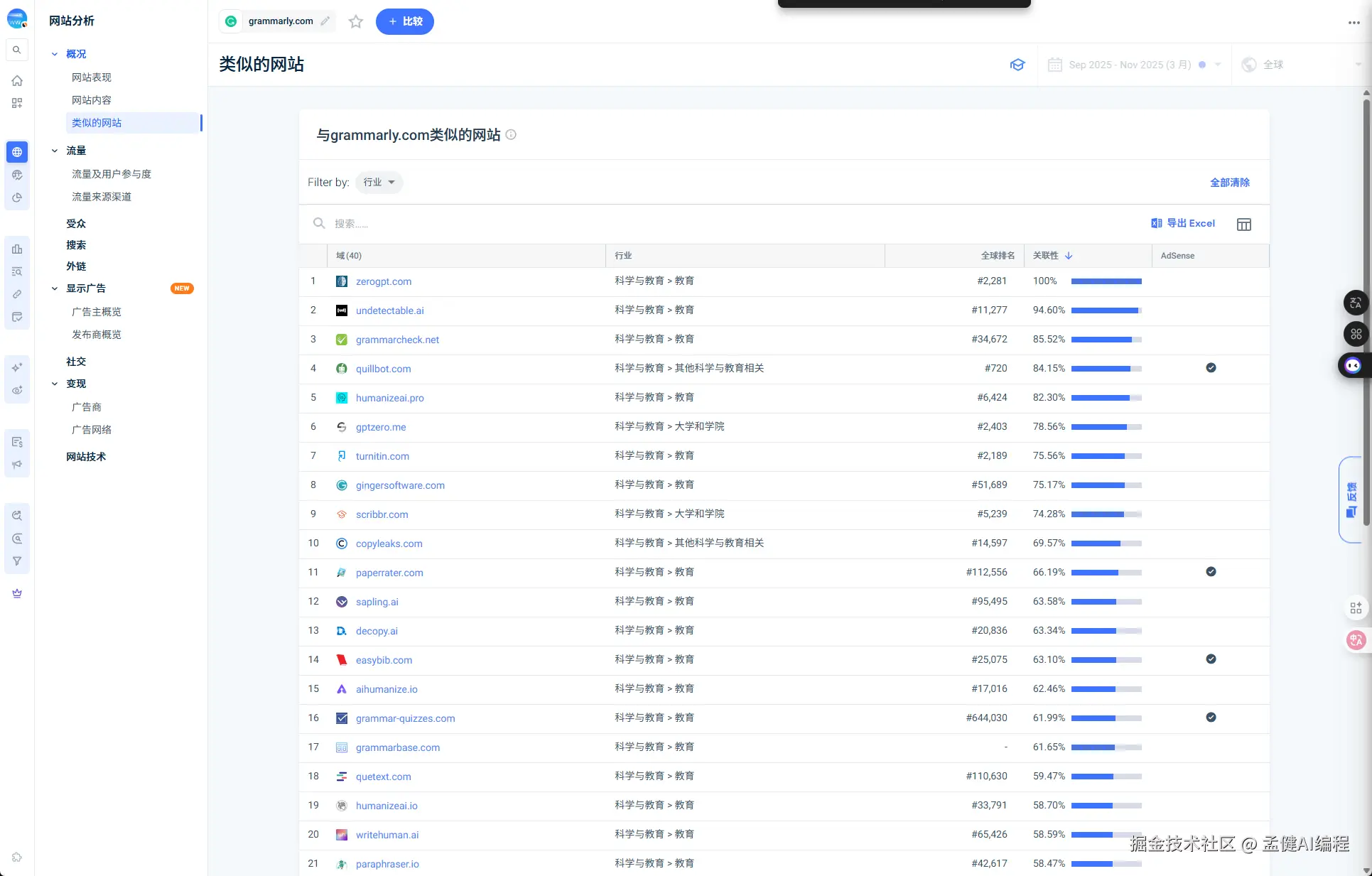Screen dimensions: 1372x876
Task: Click the sidebar search magnifier icon
Action: [x=17, y=50]
